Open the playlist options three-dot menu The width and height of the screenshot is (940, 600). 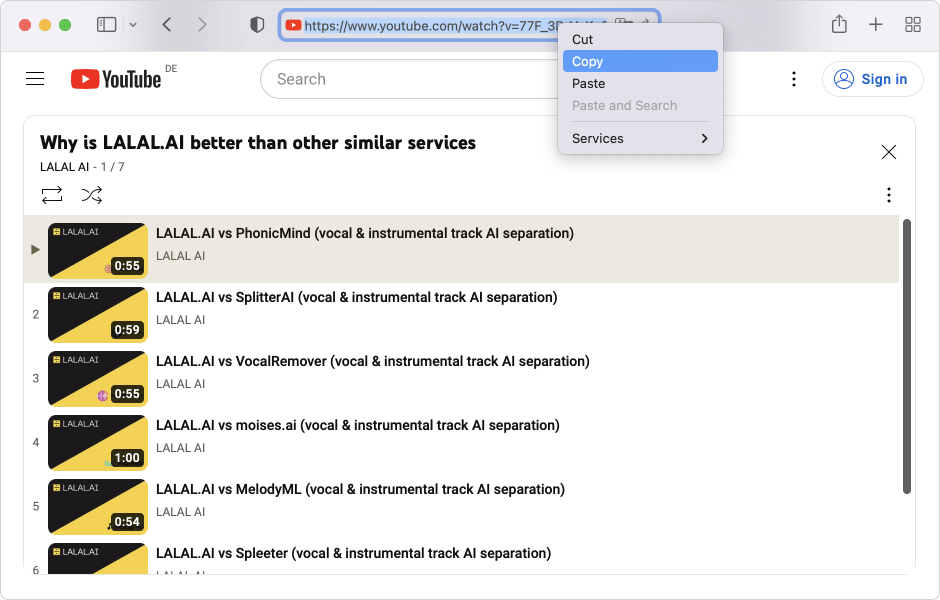pos(888,195)
